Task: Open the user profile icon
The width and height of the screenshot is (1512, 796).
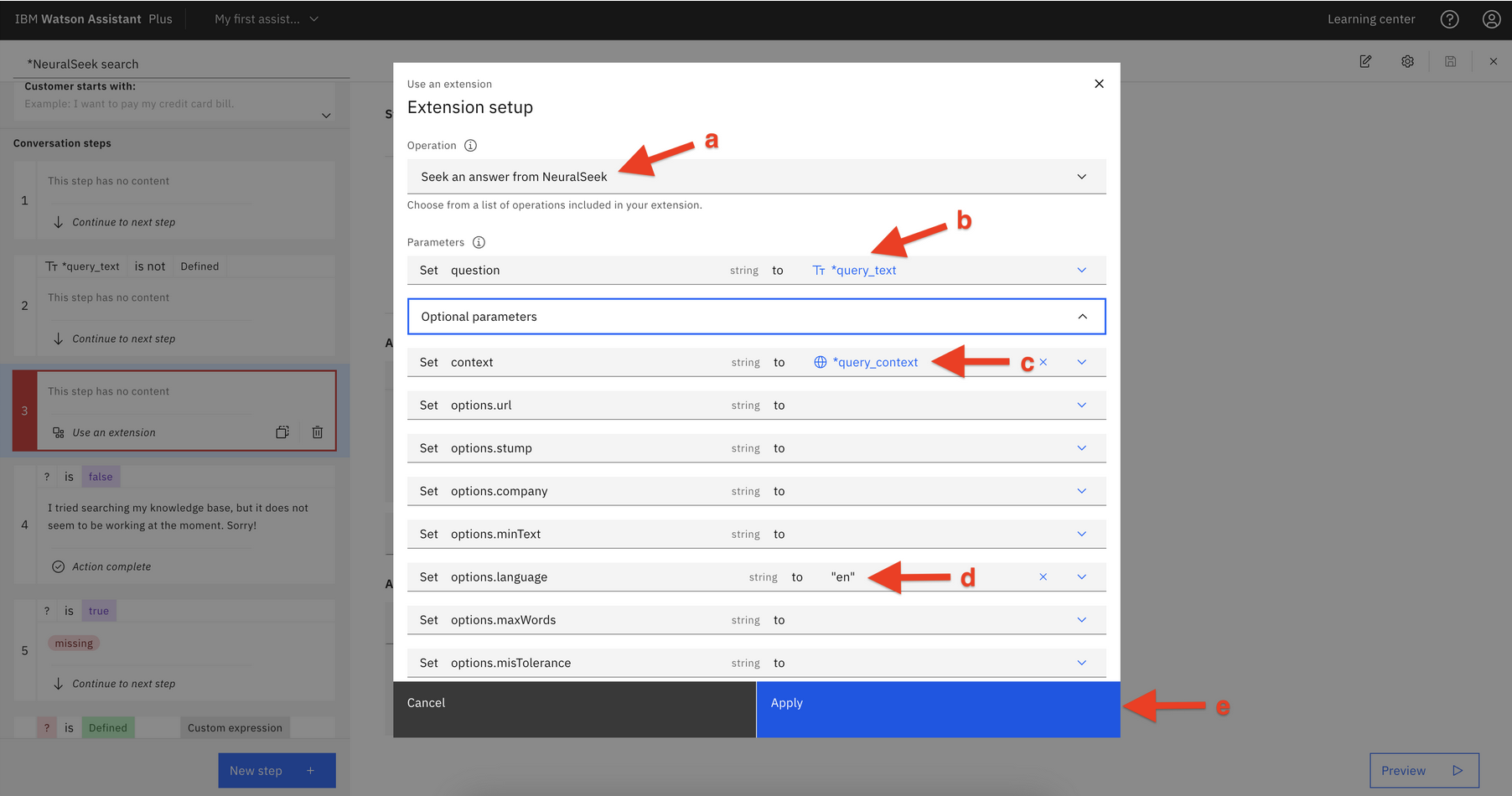Action: pyautogui.click(x=1491, y=19)
